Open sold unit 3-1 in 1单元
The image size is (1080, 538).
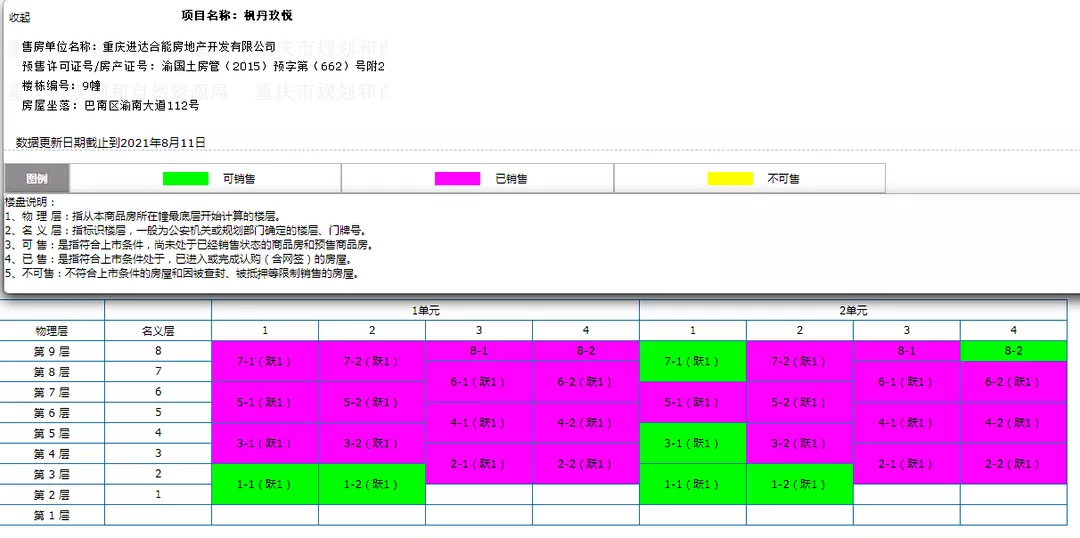pyautogui.click(x=265, y=444)
